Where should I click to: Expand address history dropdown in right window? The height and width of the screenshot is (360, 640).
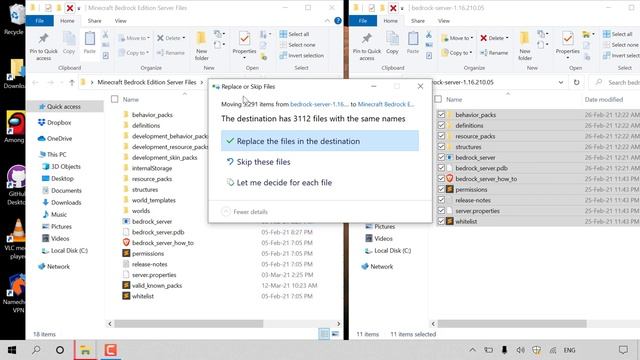[561, 82]
